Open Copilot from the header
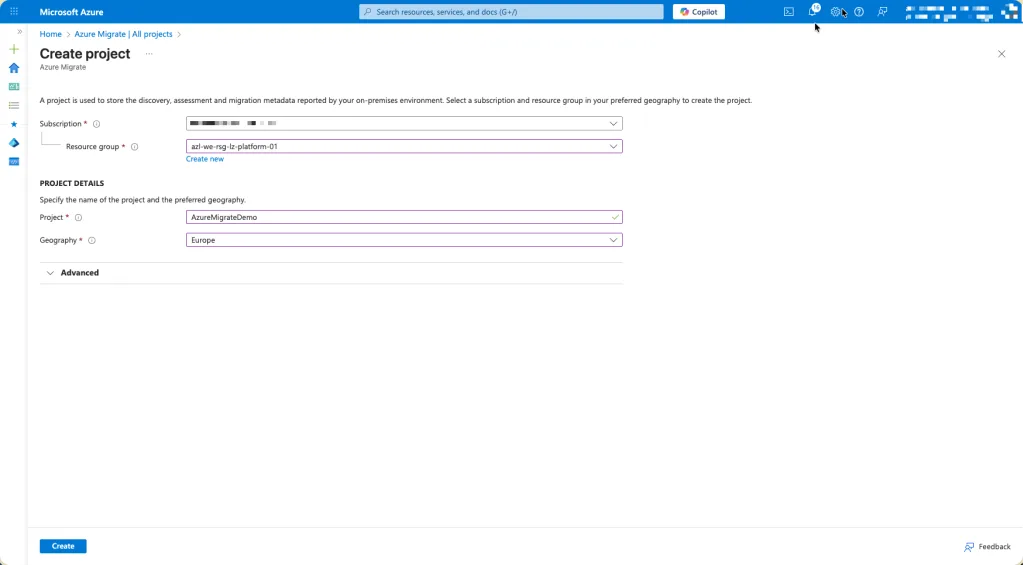The height and width of the screenshot is (565, 1024). click(698, 12)
